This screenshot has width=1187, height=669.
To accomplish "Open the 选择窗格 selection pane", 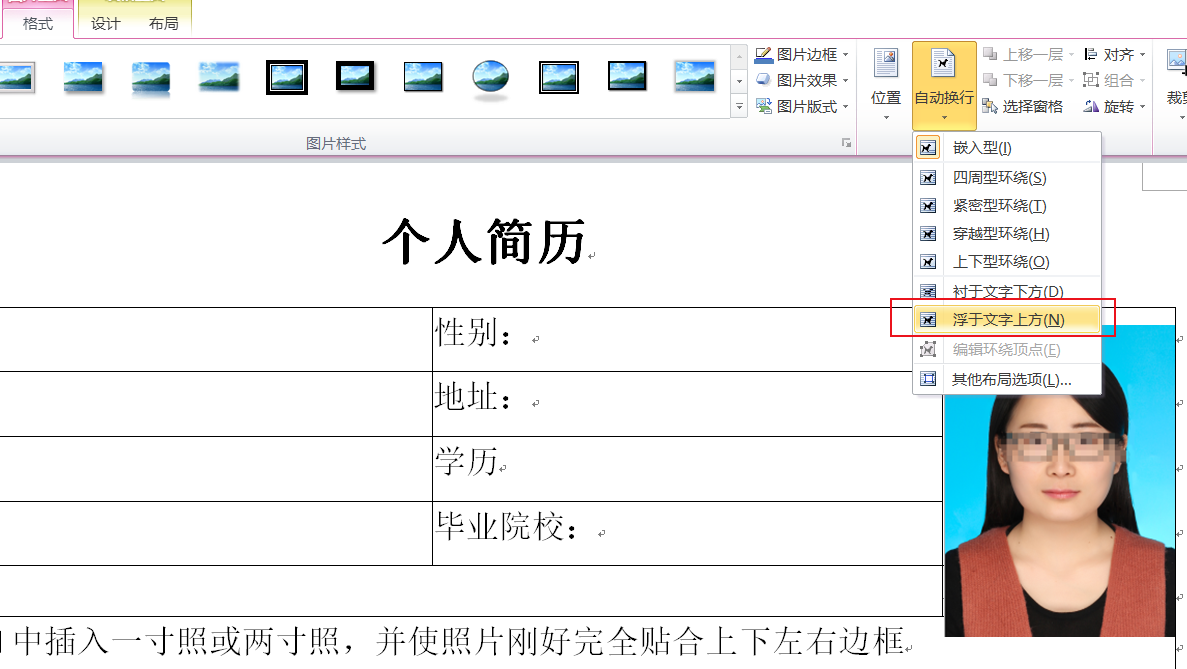I will pos(1023,107).
